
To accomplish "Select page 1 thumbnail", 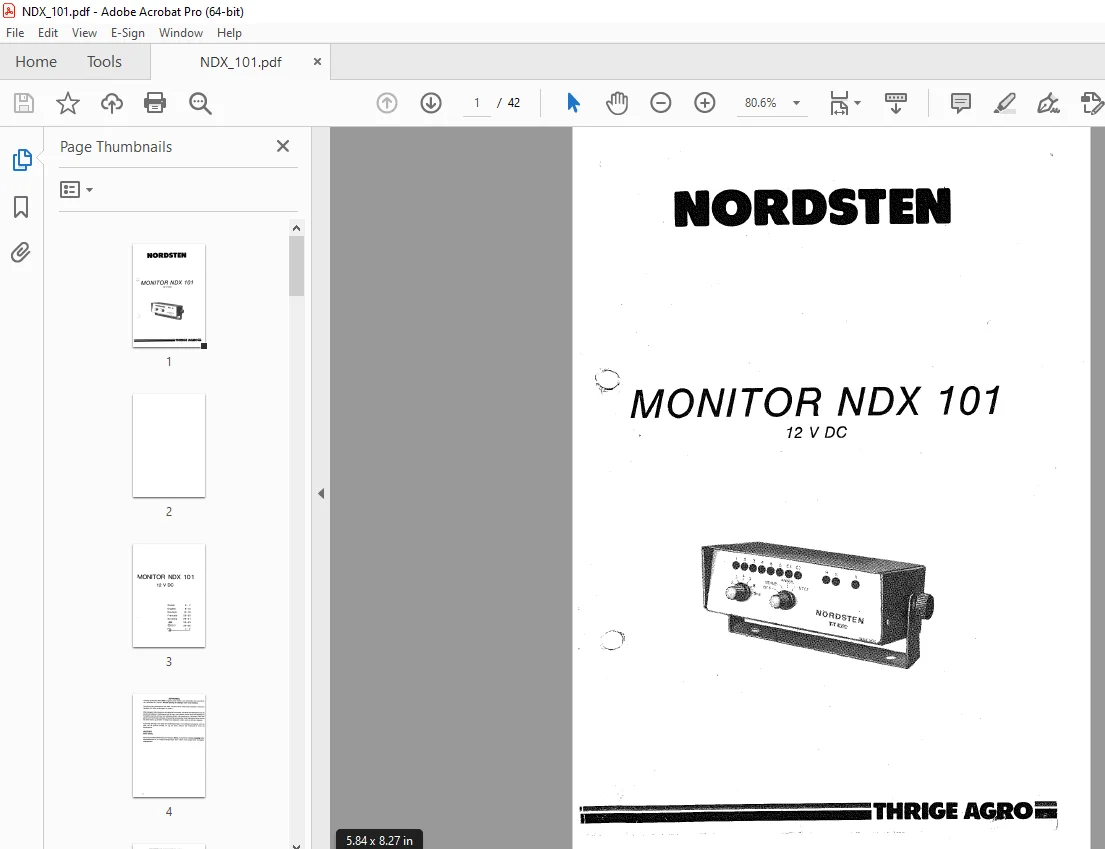I will (x=168, y=296).
